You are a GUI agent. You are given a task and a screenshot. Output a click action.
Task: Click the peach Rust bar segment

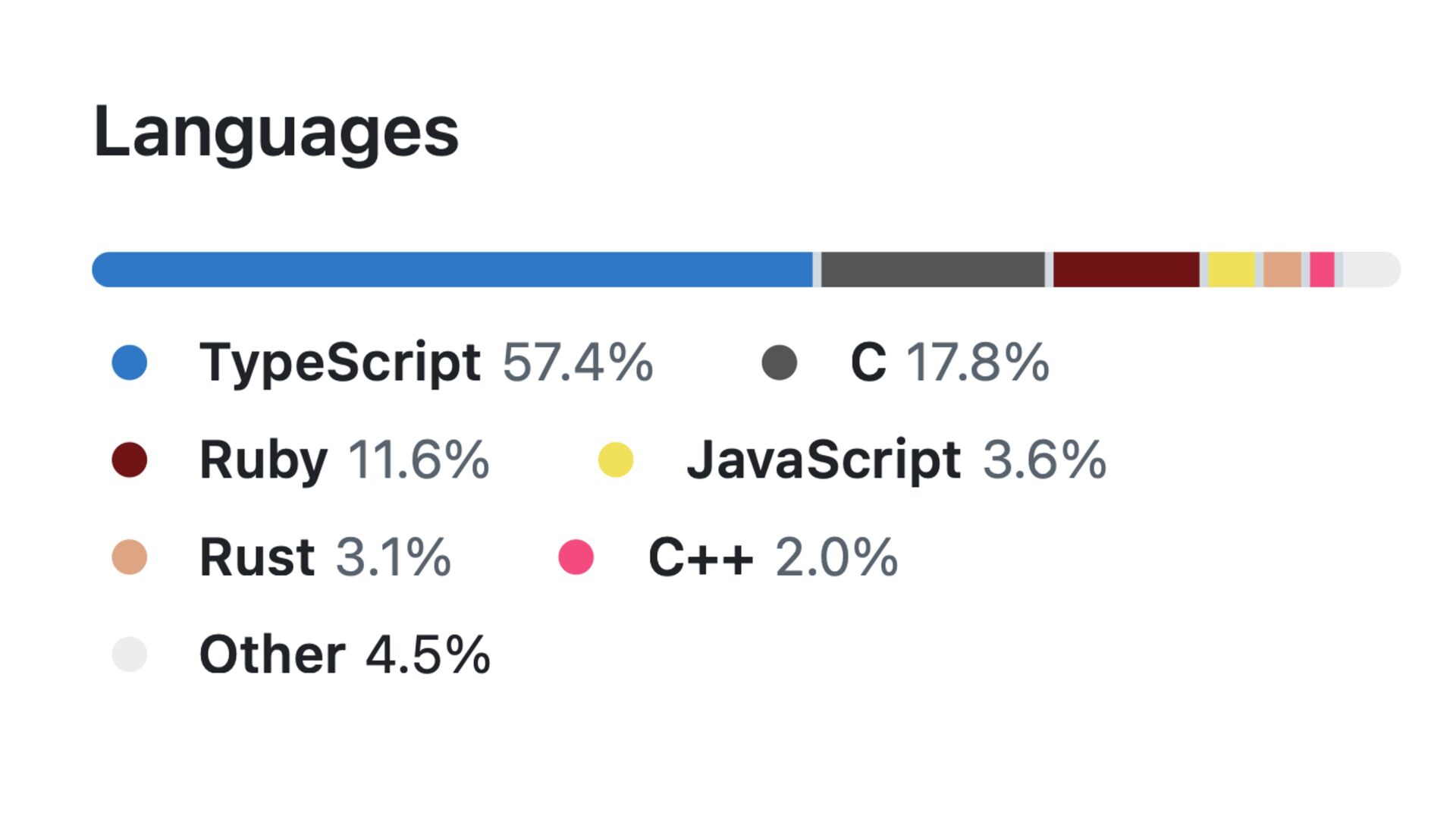pos(1282,270)
